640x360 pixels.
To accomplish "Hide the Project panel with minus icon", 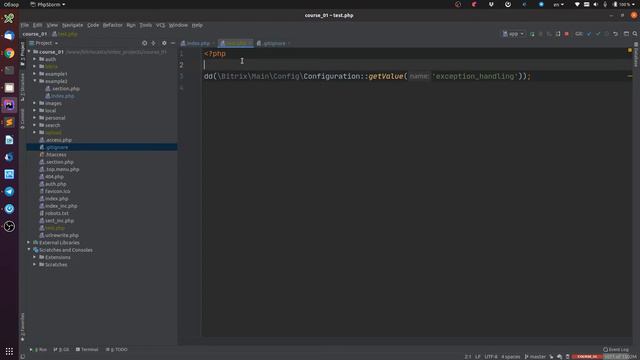I will 173,43.
